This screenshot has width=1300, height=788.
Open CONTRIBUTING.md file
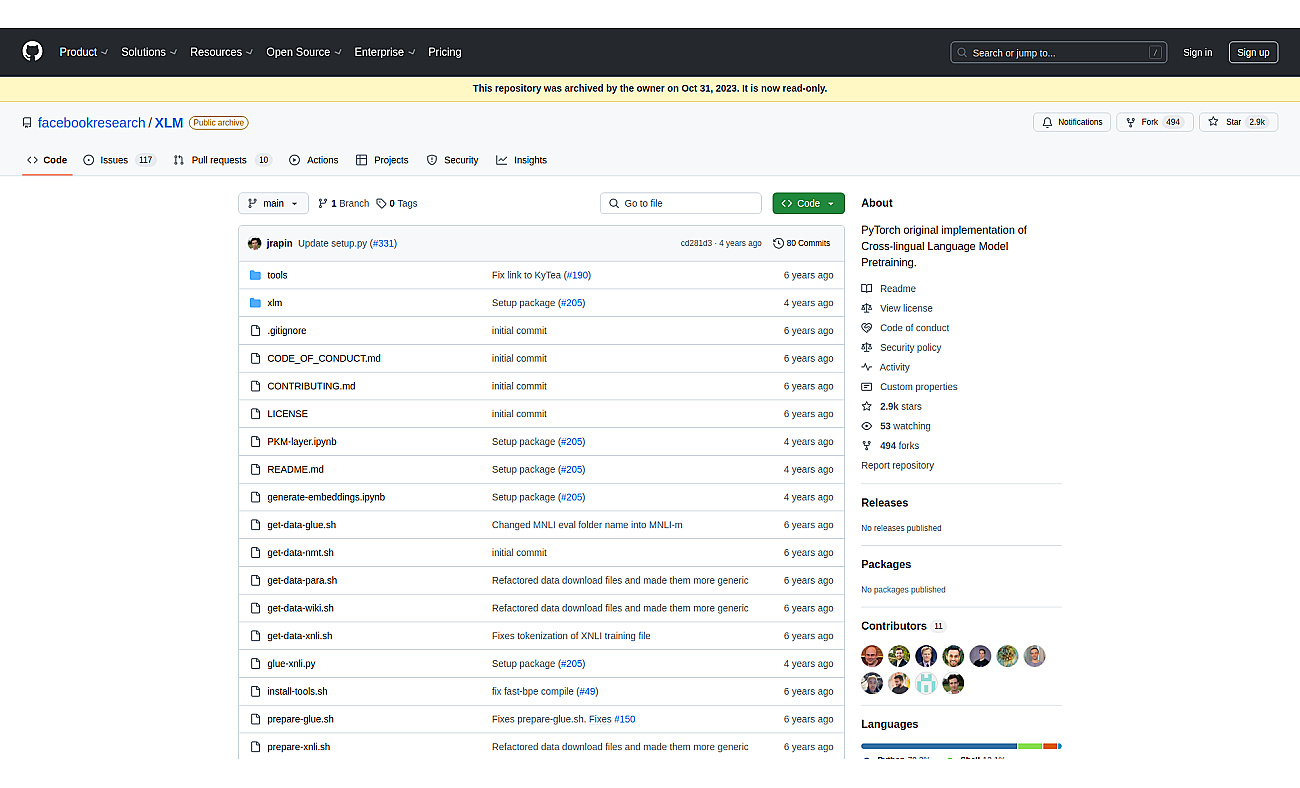311,386
